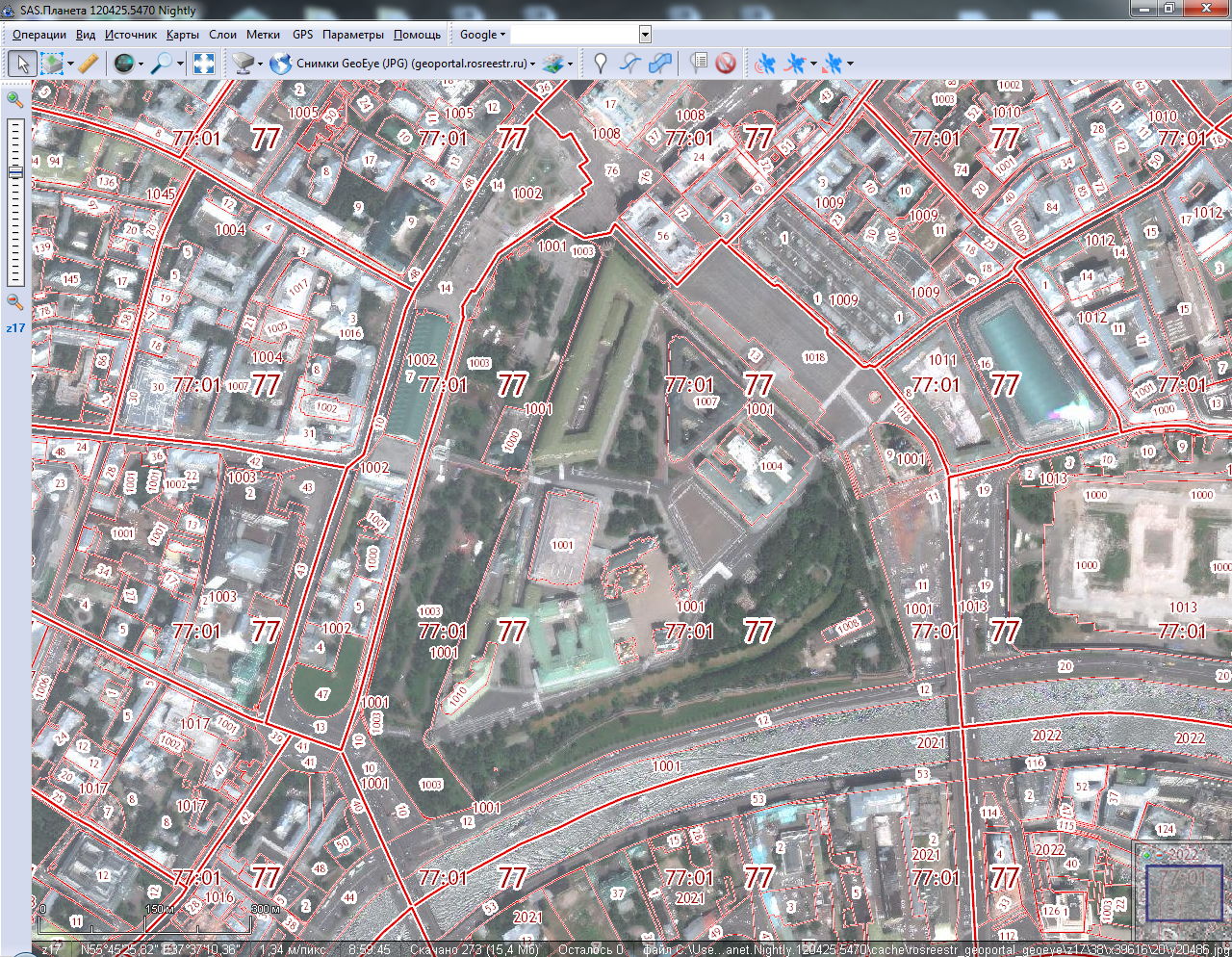Click the selection manager icon
Image resolution: width=1232 pixels, height=957 pixels.
pyautogui.click(x=52, y=64)
